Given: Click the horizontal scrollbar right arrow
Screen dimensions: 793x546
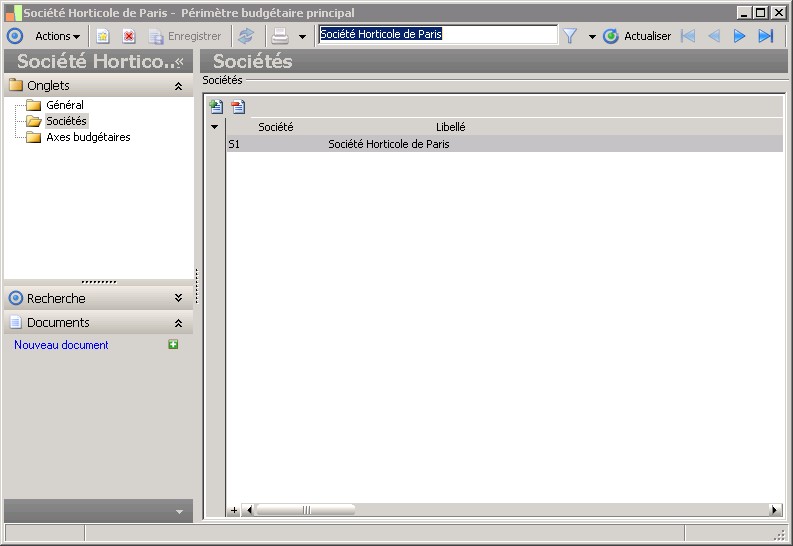Looking at the screenshot, I should (774, 510).
